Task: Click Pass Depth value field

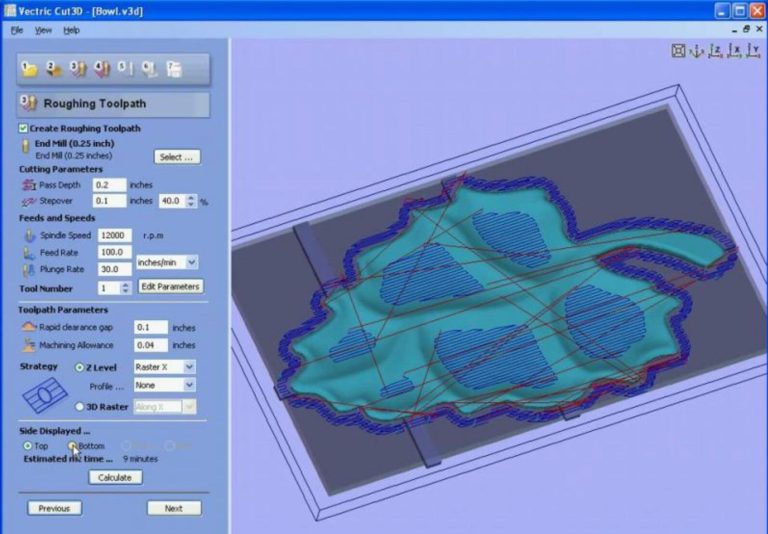Action: click(109, 185)
